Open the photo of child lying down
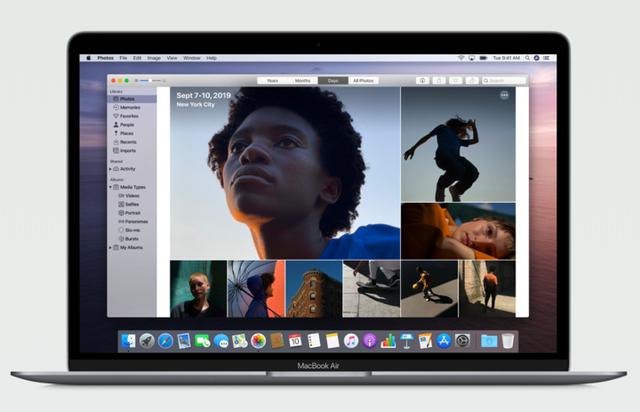 point(458,232)
